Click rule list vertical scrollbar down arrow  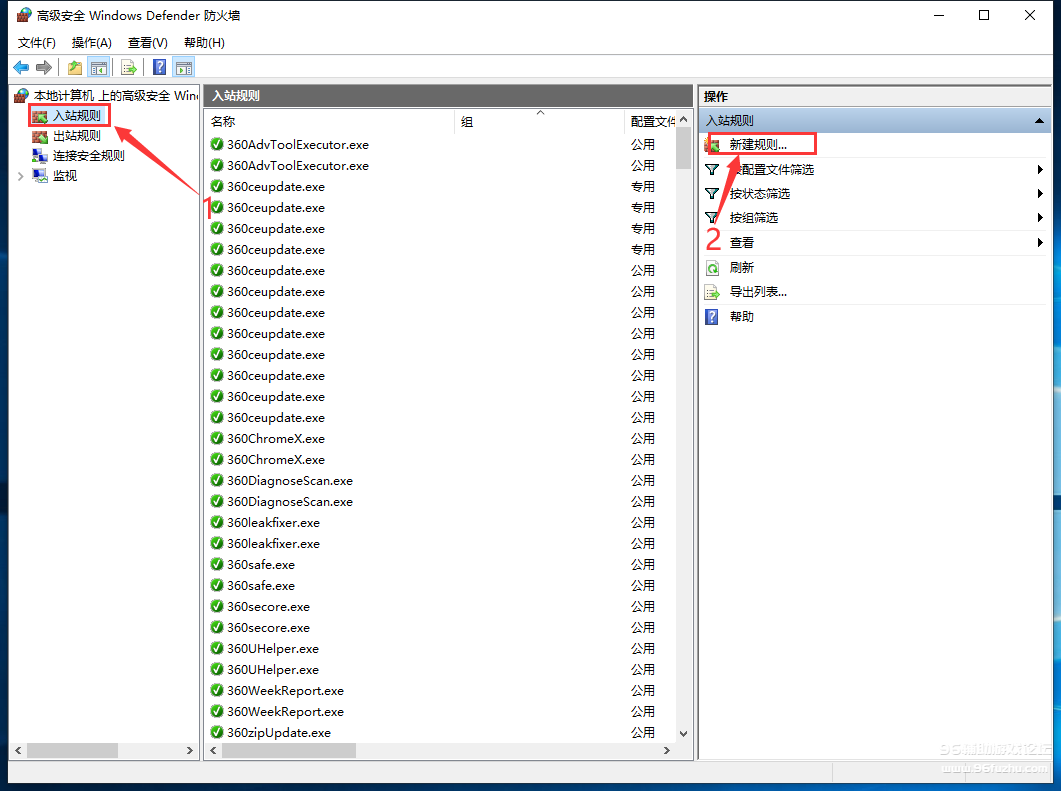click(x=683, y=733)
